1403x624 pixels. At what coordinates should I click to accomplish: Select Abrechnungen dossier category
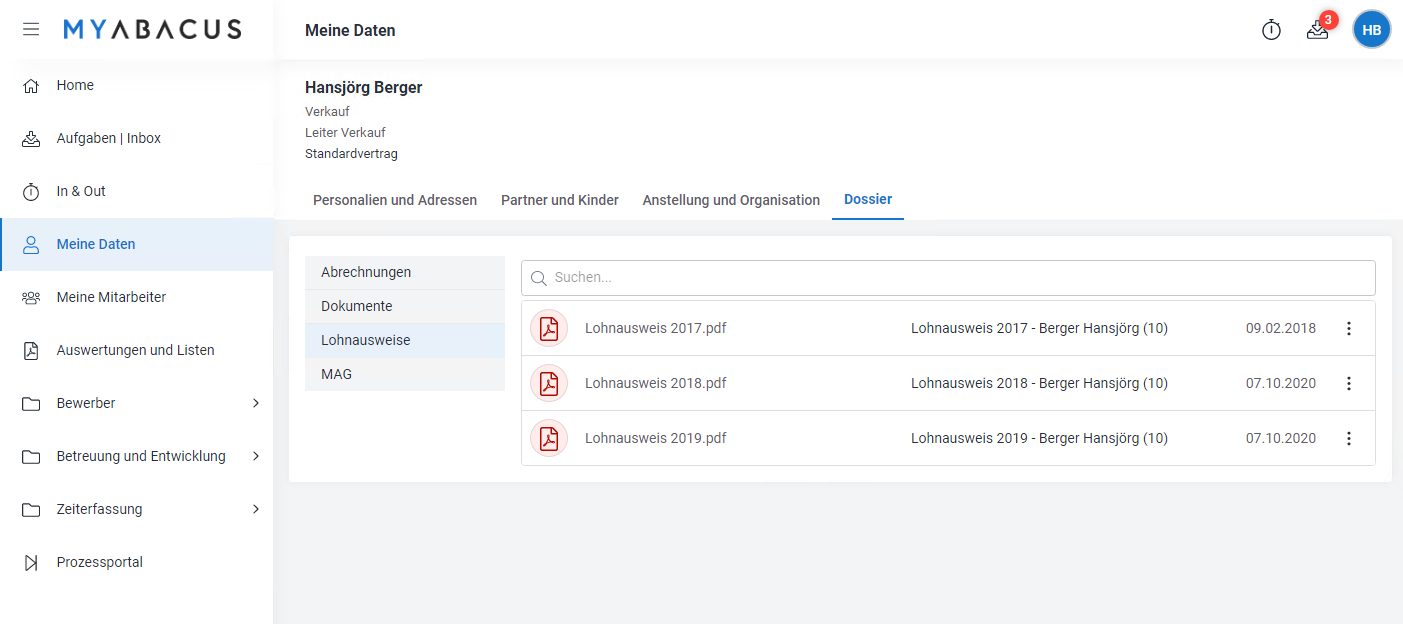pyautogui.click(x=366, y=272)
